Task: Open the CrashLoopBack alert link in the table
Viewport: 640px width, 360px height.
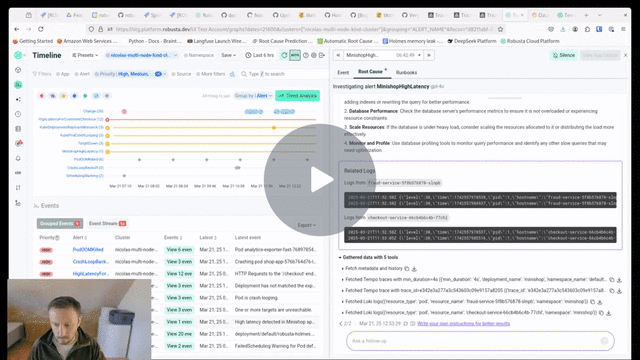Action: click(91, 262)
